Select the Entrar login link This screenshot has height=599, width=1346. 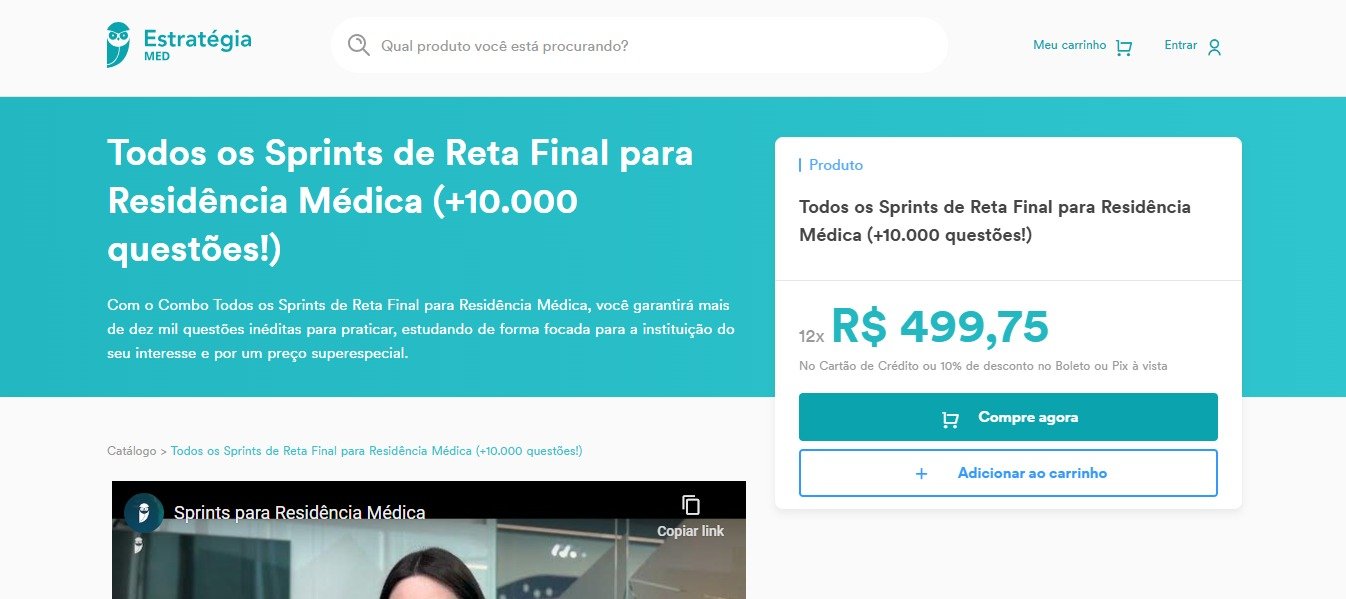[1180, 45]
